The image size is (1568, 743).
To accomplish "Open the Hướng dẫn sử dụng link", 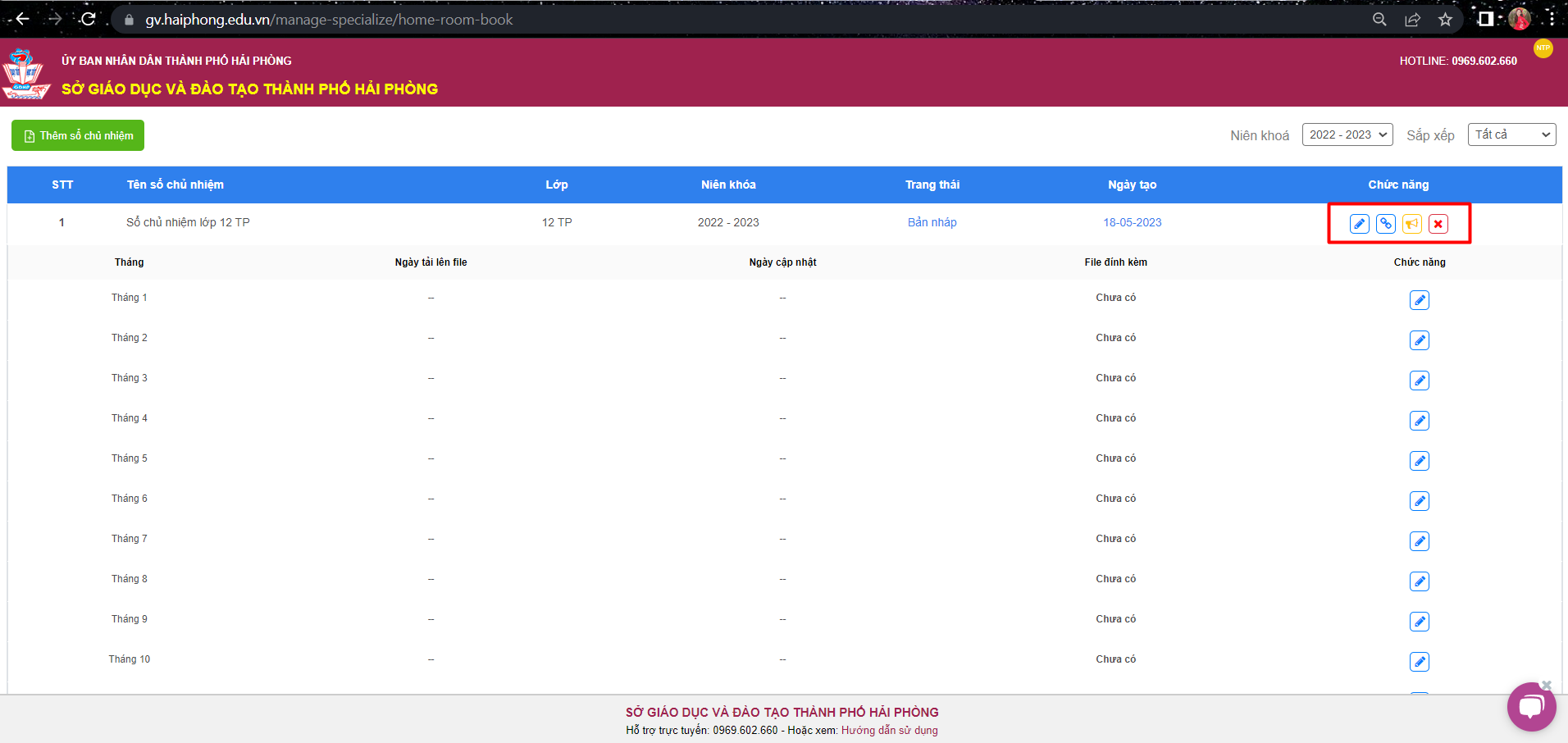I will pos(889,730).
